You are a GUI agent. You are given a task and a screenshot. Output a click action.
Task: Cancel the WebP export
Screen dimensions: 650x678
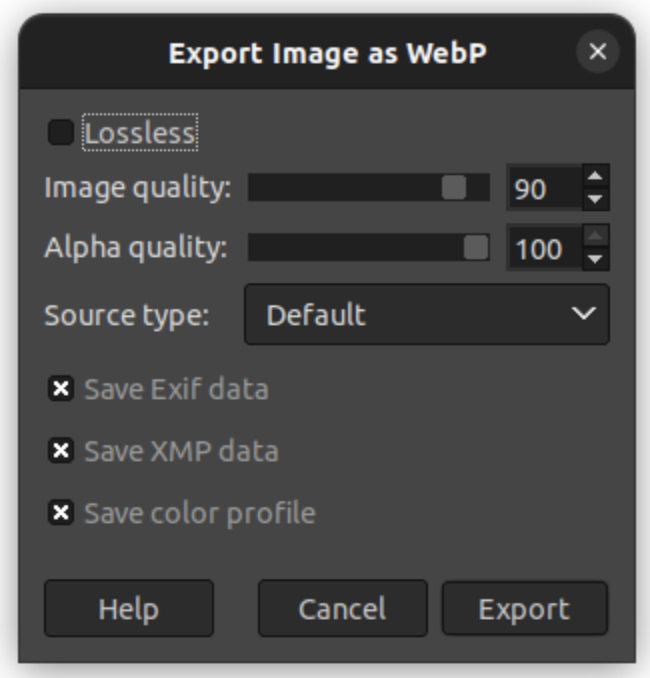point(342,609)
